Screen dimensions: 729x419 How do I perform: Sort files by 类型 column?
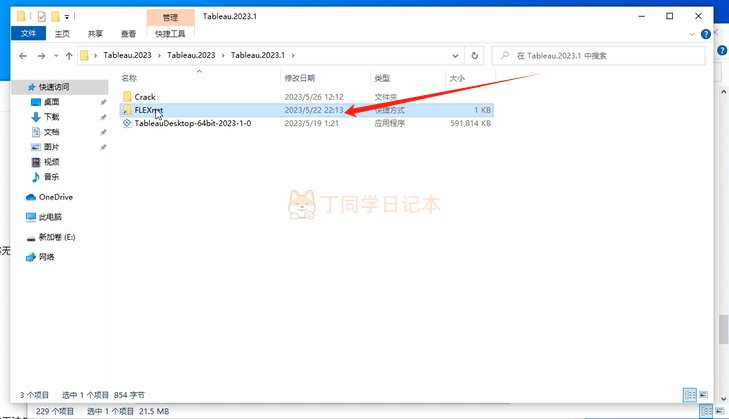408,78
